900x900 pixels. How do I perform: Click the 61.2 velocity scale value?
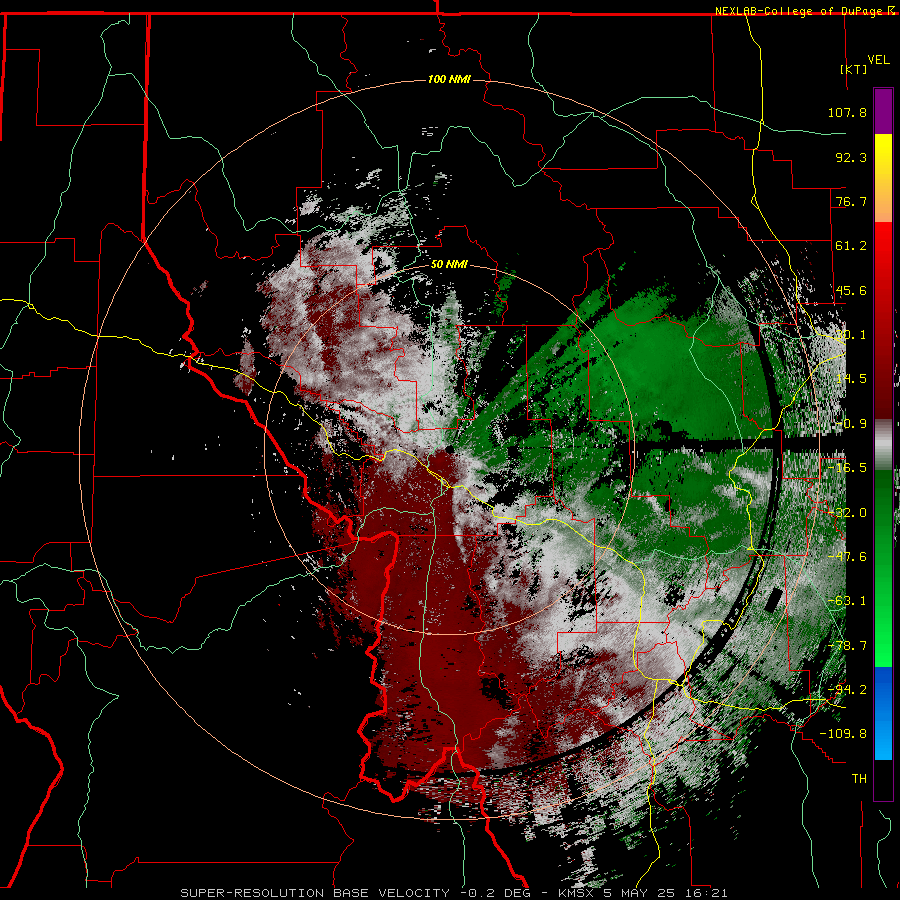pyautogui.click(x=851, y=246)
